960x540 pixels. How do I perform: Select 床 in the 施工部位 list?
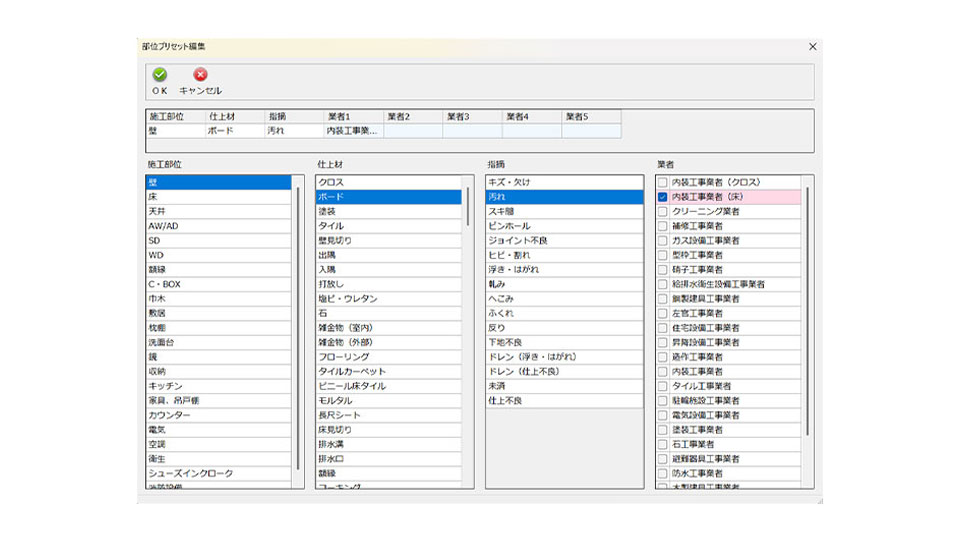point(219,197)
